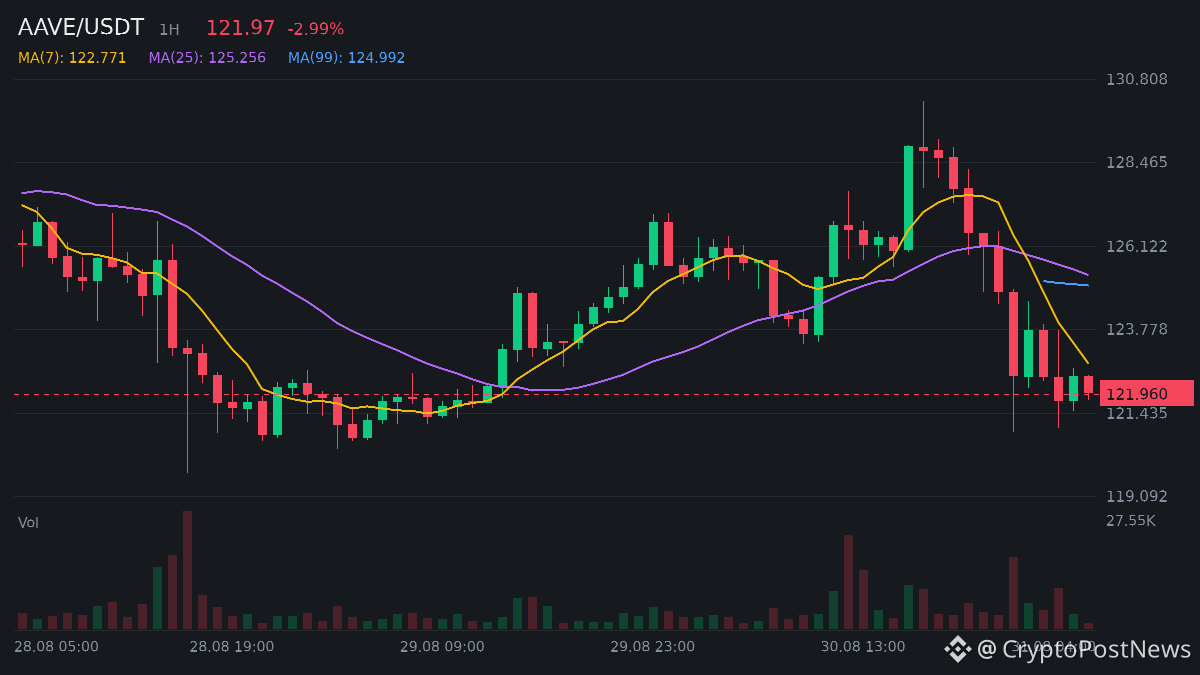Click the -2.99% change value

315,29
